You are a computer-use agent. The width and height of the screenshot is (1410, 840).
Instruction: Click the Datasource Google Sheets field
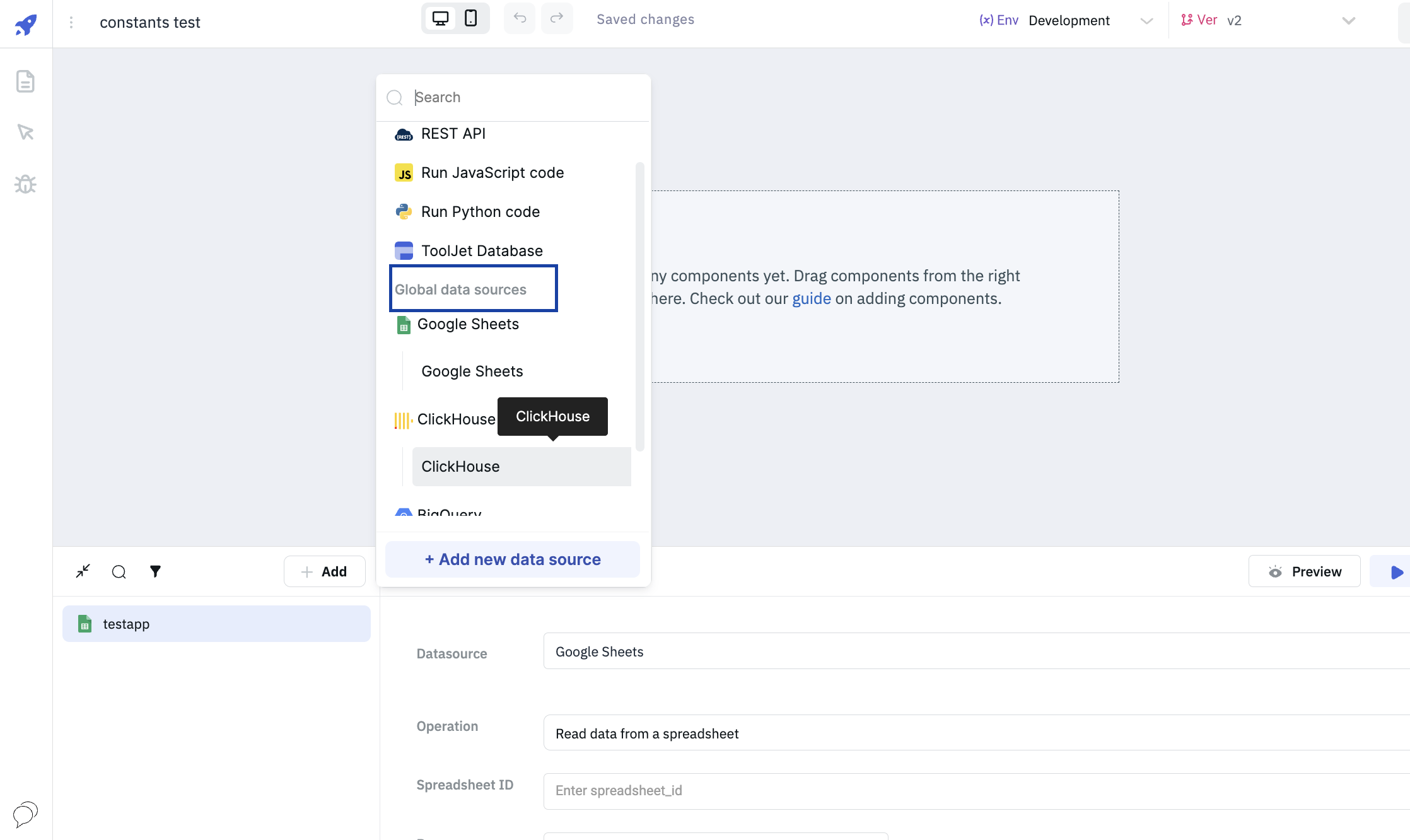pyautogui.click(x=976, y=651)
